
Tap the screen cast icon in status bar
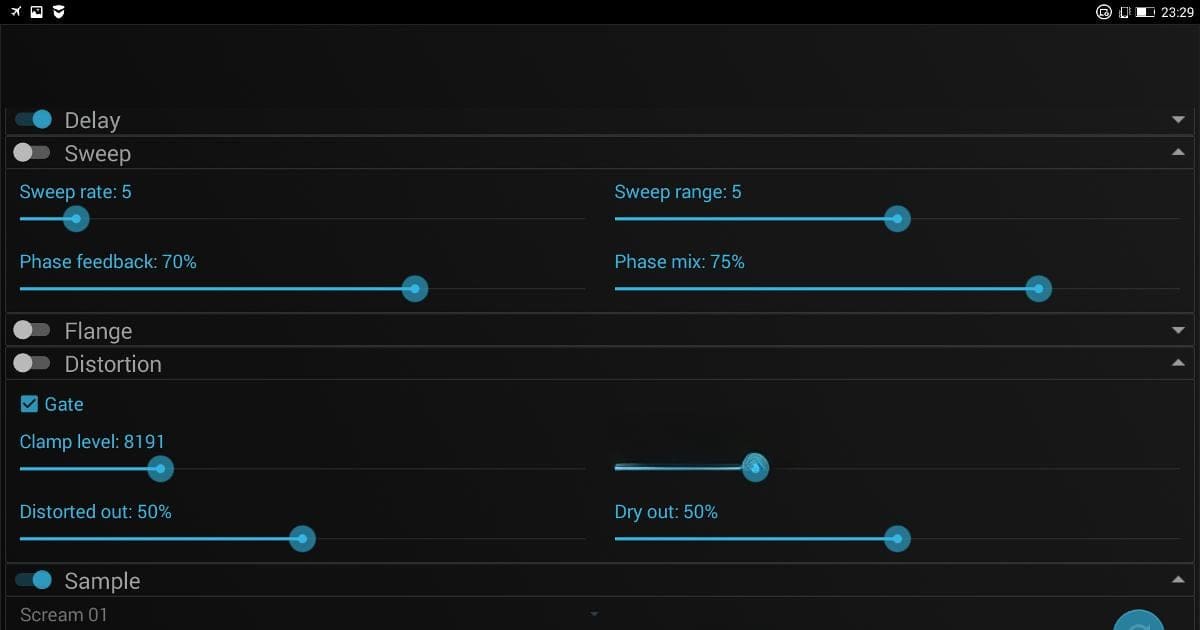(1104, 12)
